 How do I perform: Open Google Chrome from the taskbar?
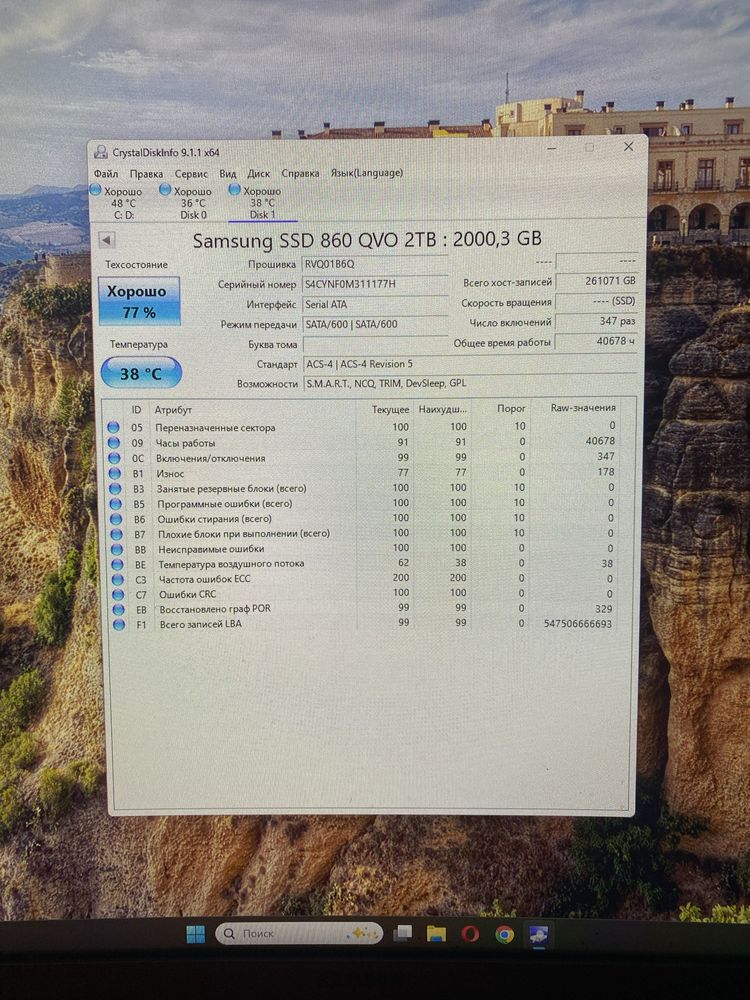point(504,934)
